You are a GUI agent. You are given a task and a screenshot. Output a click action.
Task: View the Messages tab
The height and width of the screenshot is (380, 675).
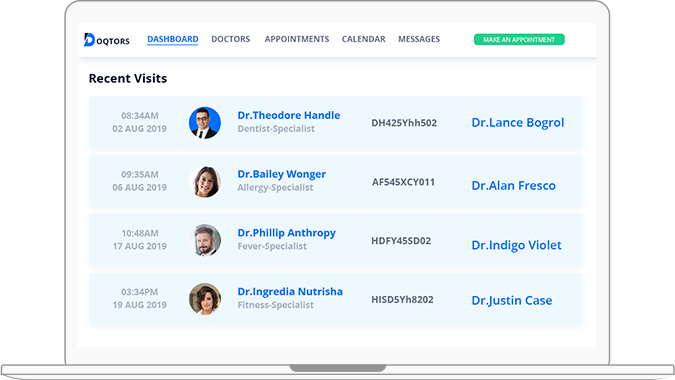(x=419, y=39)
